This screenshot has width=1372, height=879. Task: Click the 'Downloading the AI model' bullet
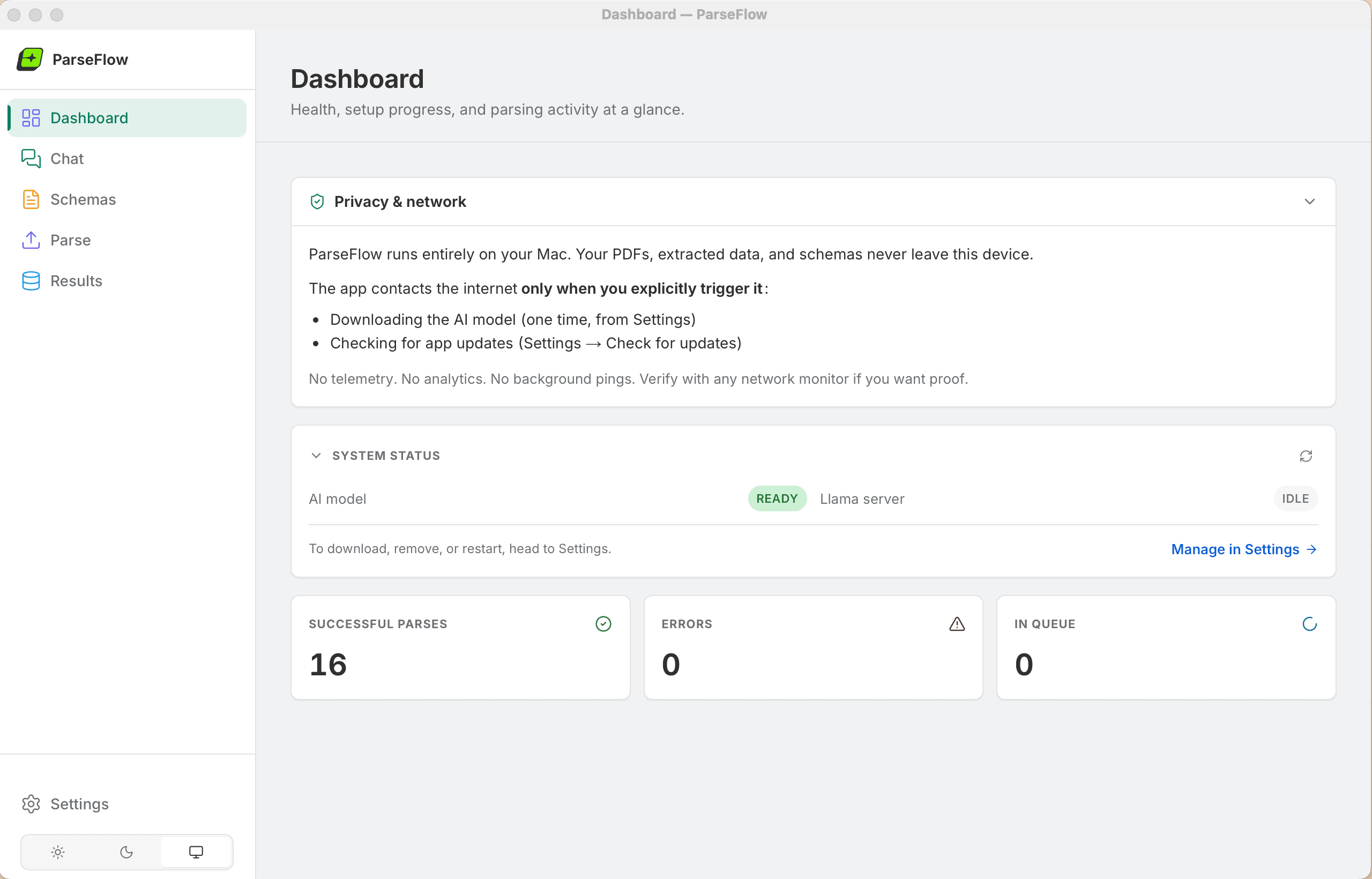point(512,319)
